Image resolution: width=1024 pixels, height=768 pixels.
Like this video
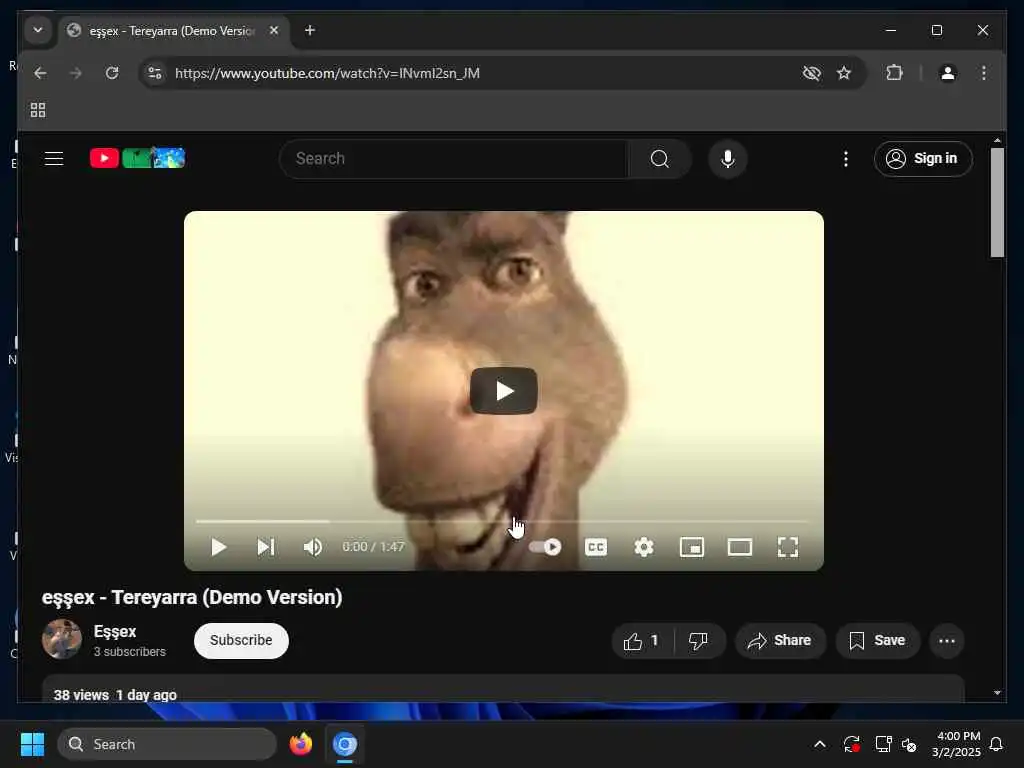coord(642,641)
